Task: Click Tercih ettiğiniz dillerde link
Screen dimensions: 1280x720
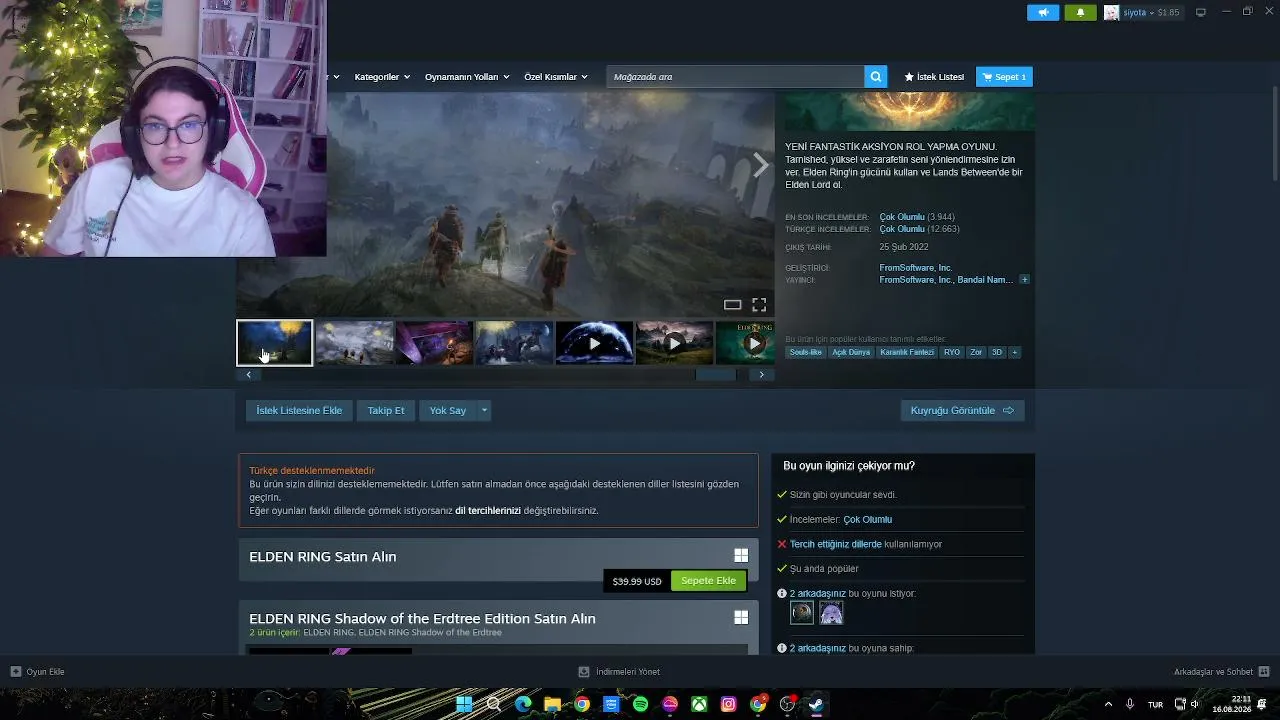Action: (x=836, y=544)
